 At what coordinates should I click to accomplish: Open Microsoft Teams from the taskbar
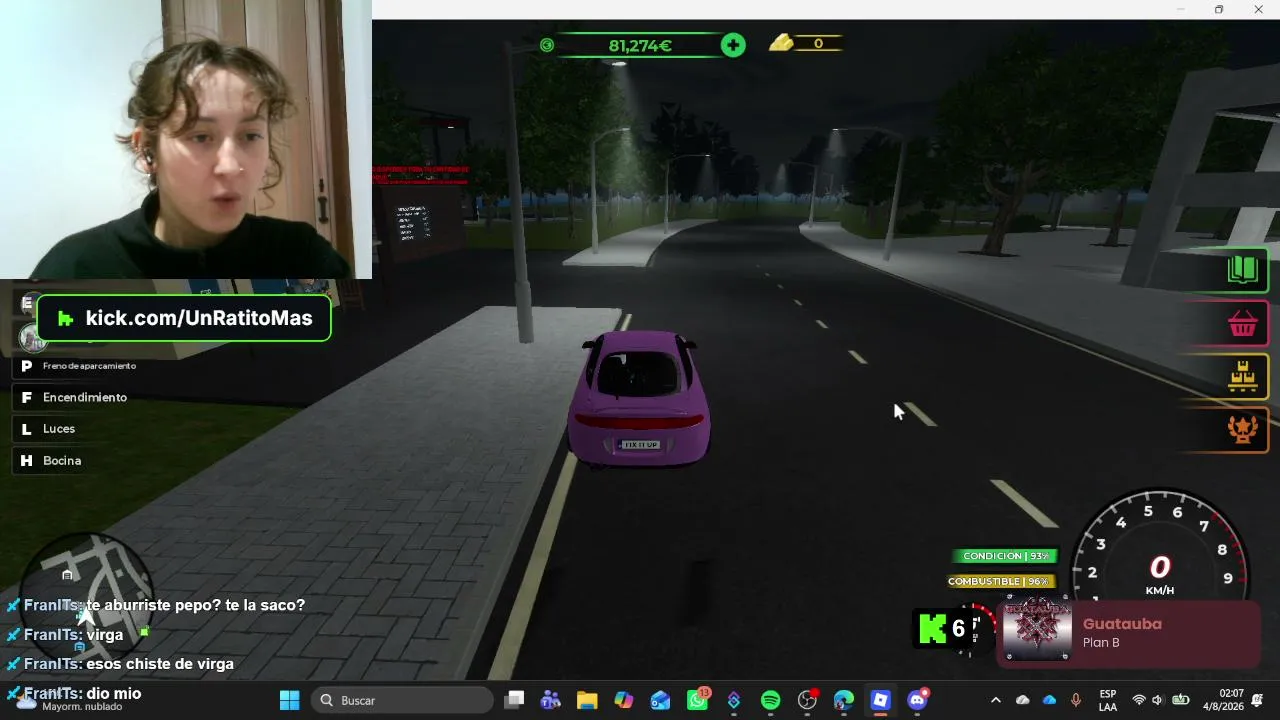550,700
